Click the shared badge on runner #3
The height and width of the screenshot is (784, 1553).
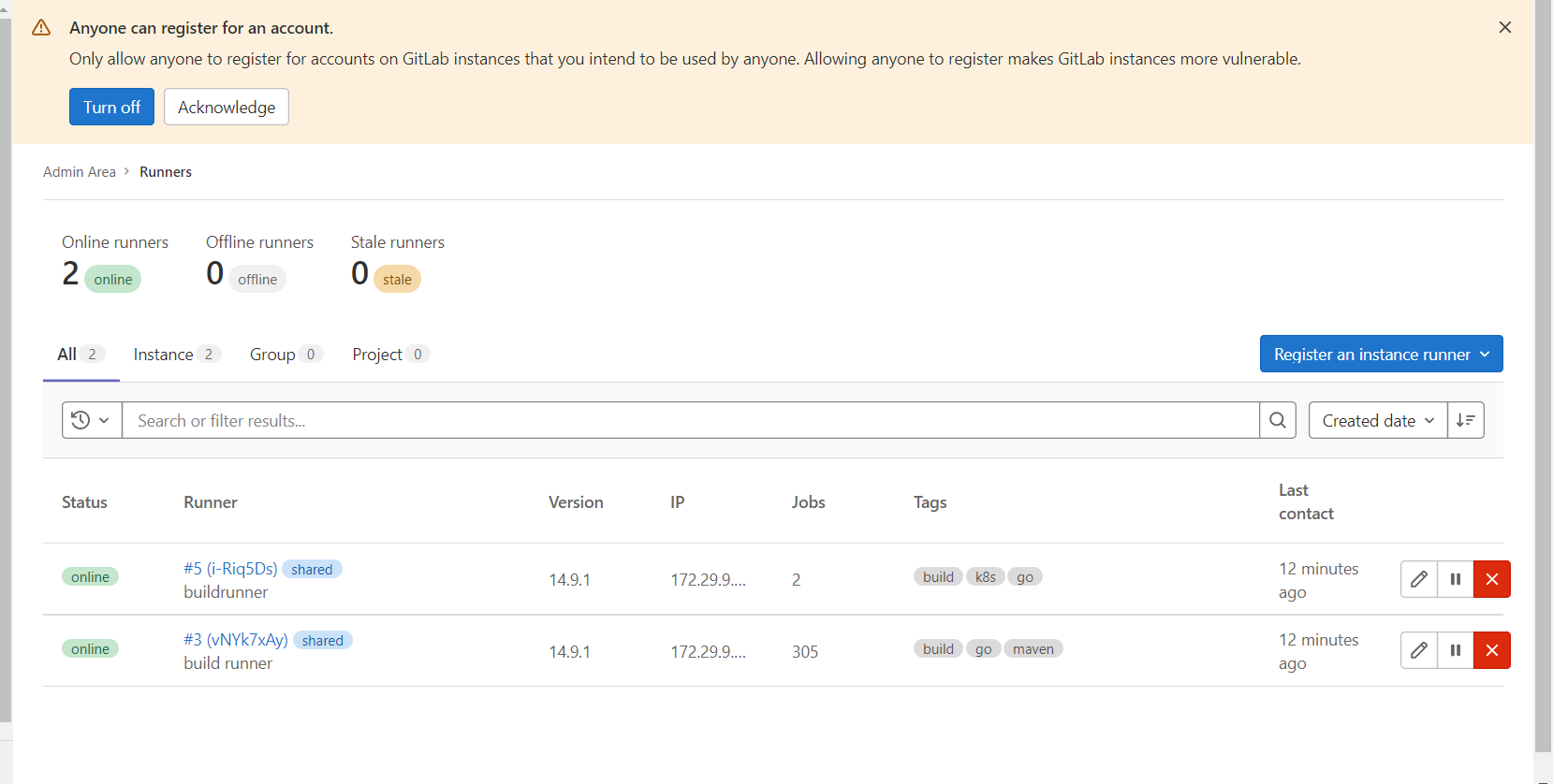pyautogui.click(x=323, y=640)
